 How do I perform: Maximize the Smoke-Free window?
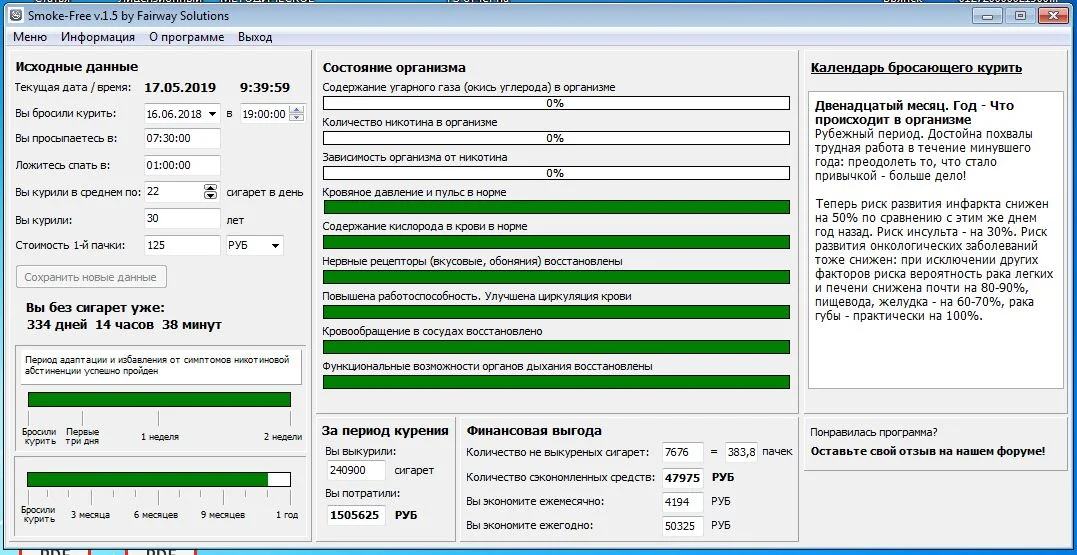(1020, 15)
